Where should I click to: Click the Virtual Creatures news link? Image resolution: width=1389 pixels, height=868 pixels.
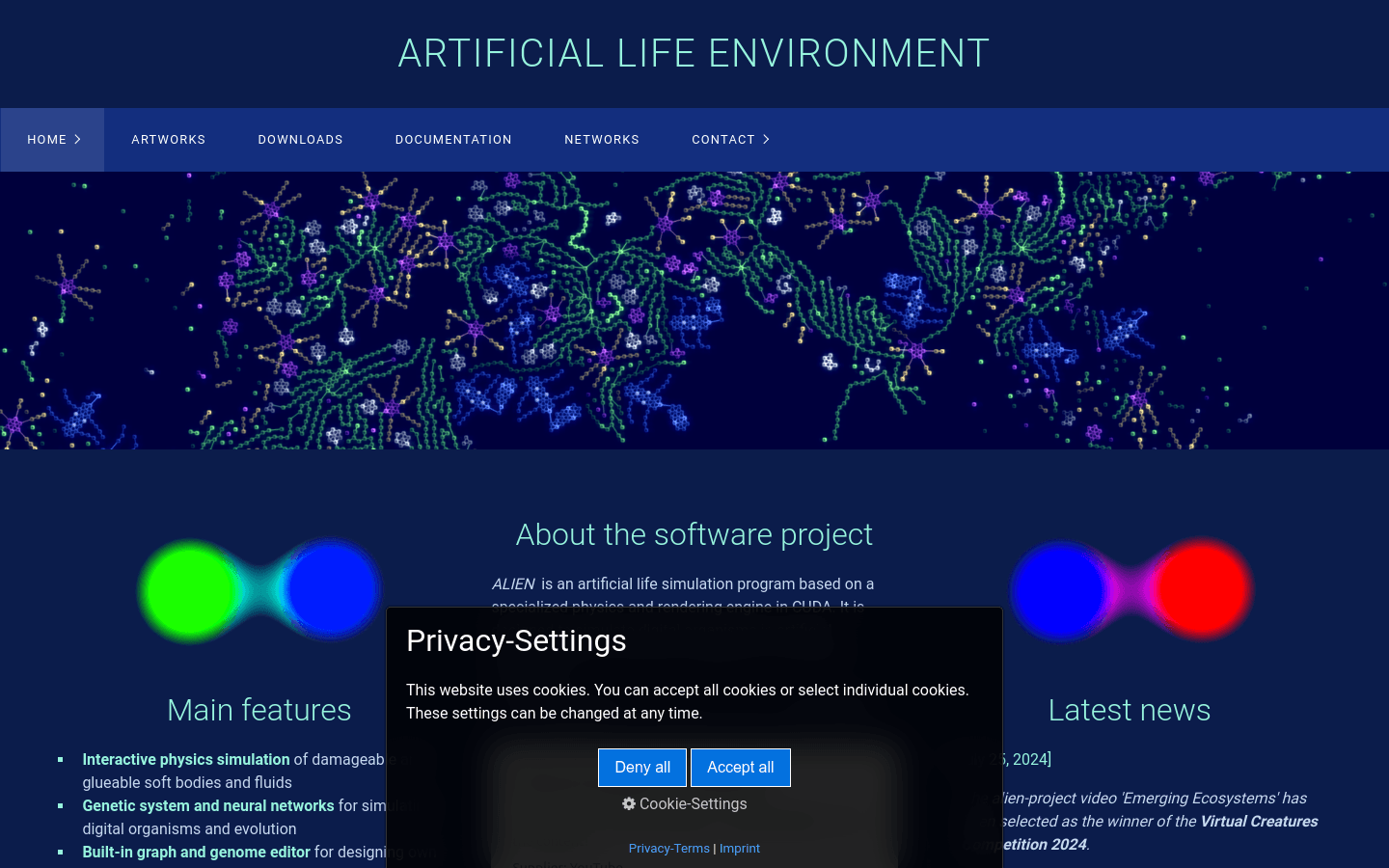tap(1259, 822)
